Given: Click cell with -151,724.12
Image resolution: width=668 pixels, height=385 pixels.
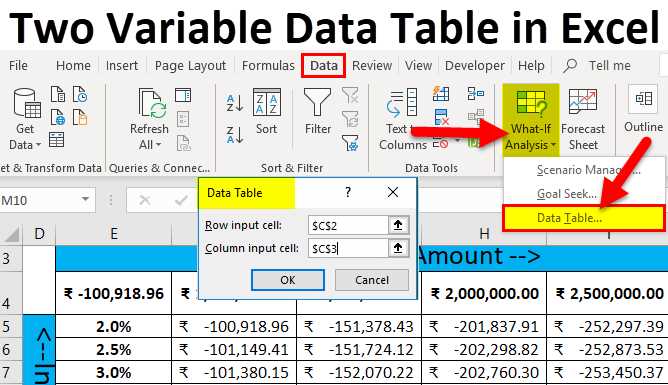Looking at the screenshot, I should [359, 350].
